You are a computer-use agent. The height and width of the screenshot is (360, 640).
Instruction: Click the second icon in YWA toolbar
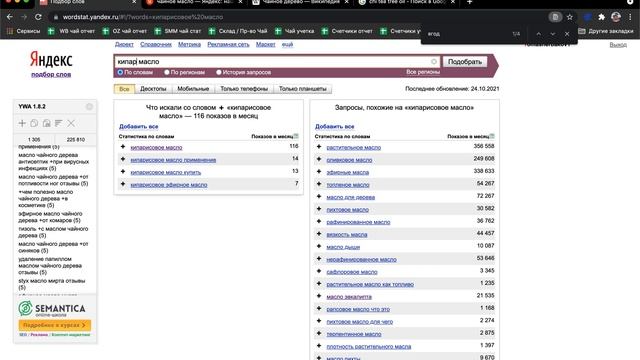pyautogui.click(x=34, y=123)
